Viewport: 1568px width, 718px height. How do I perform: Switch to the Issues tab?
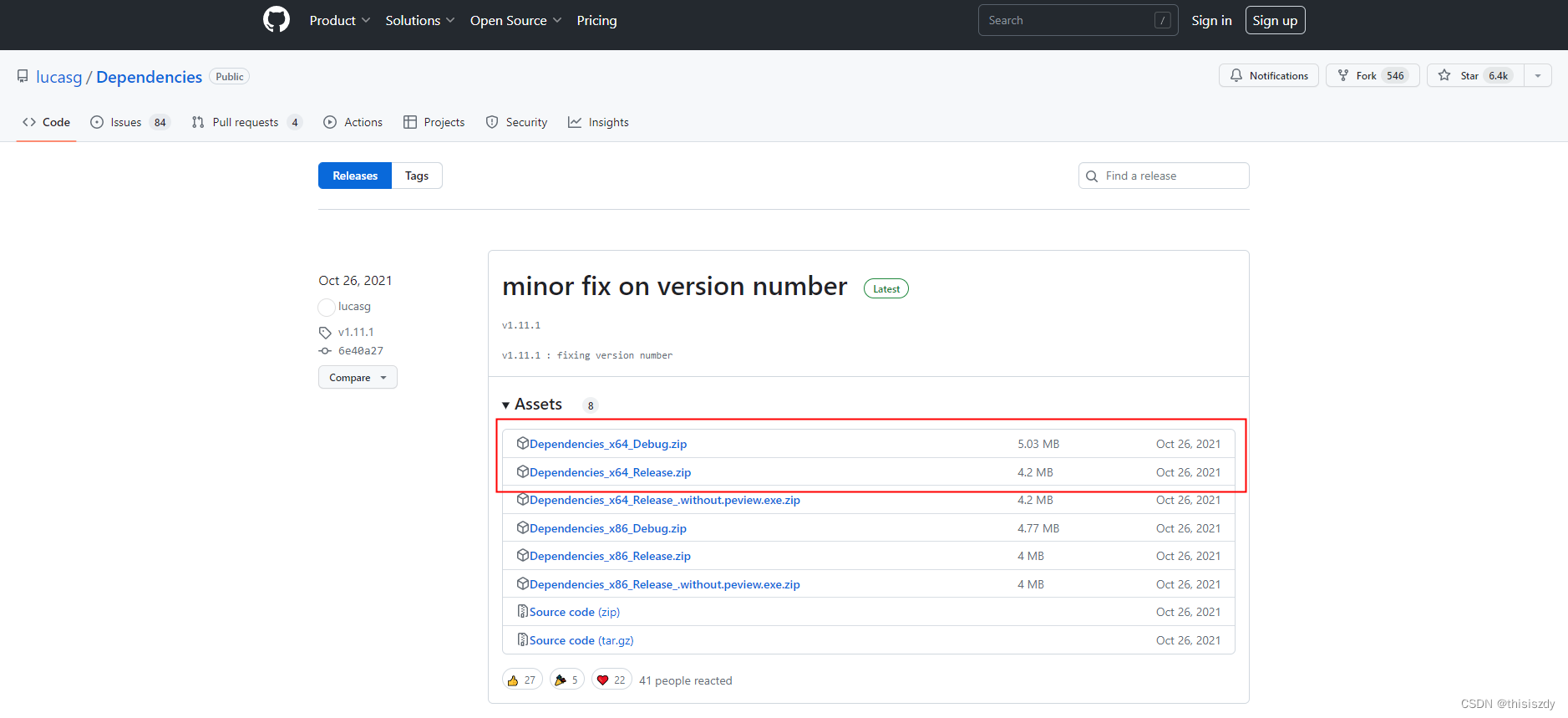(130, 122)
